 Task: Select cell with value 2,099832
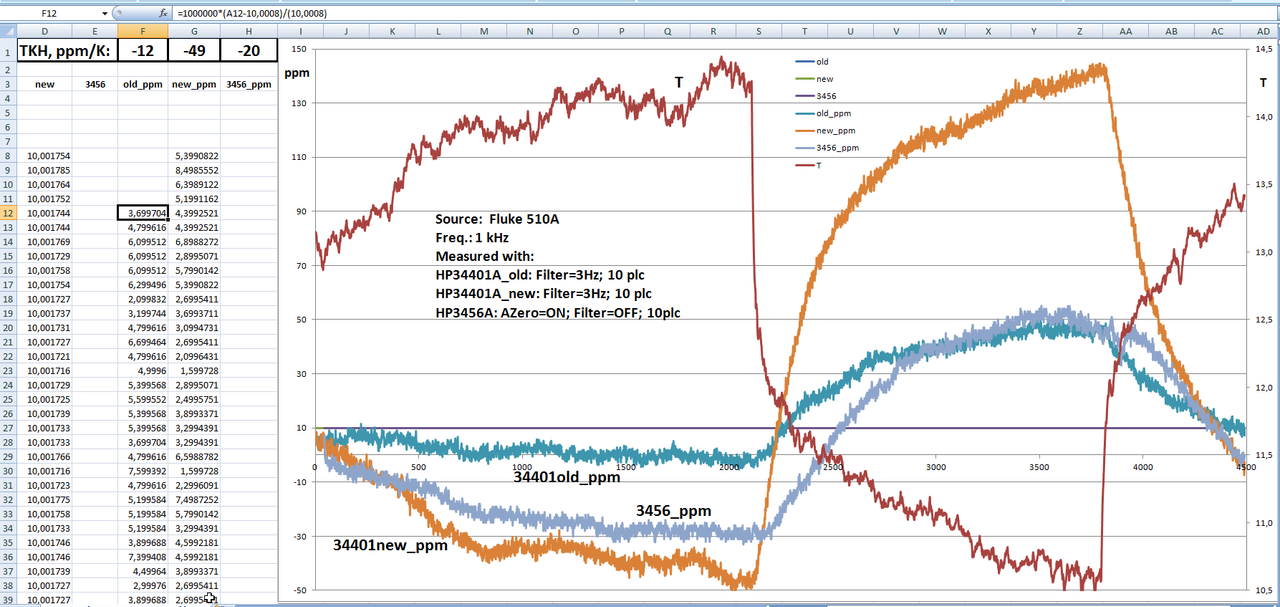(x=143, y=299)
